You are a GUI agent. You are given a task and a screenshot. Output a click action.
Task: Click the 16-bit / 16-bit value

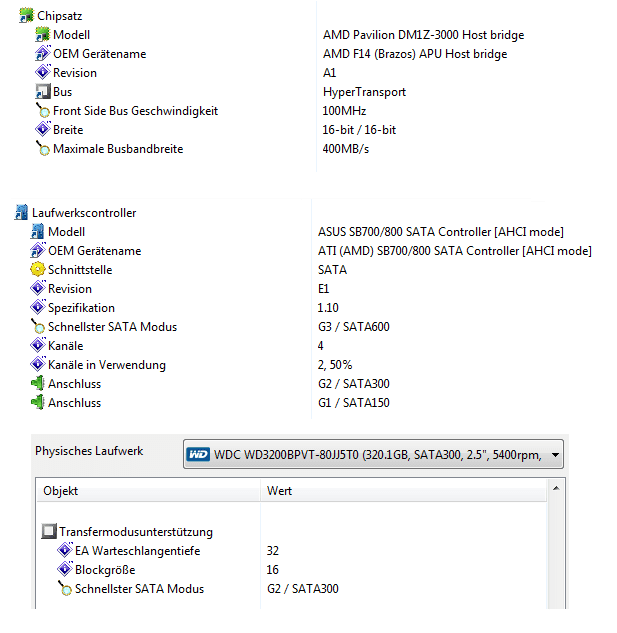[359, 130]
